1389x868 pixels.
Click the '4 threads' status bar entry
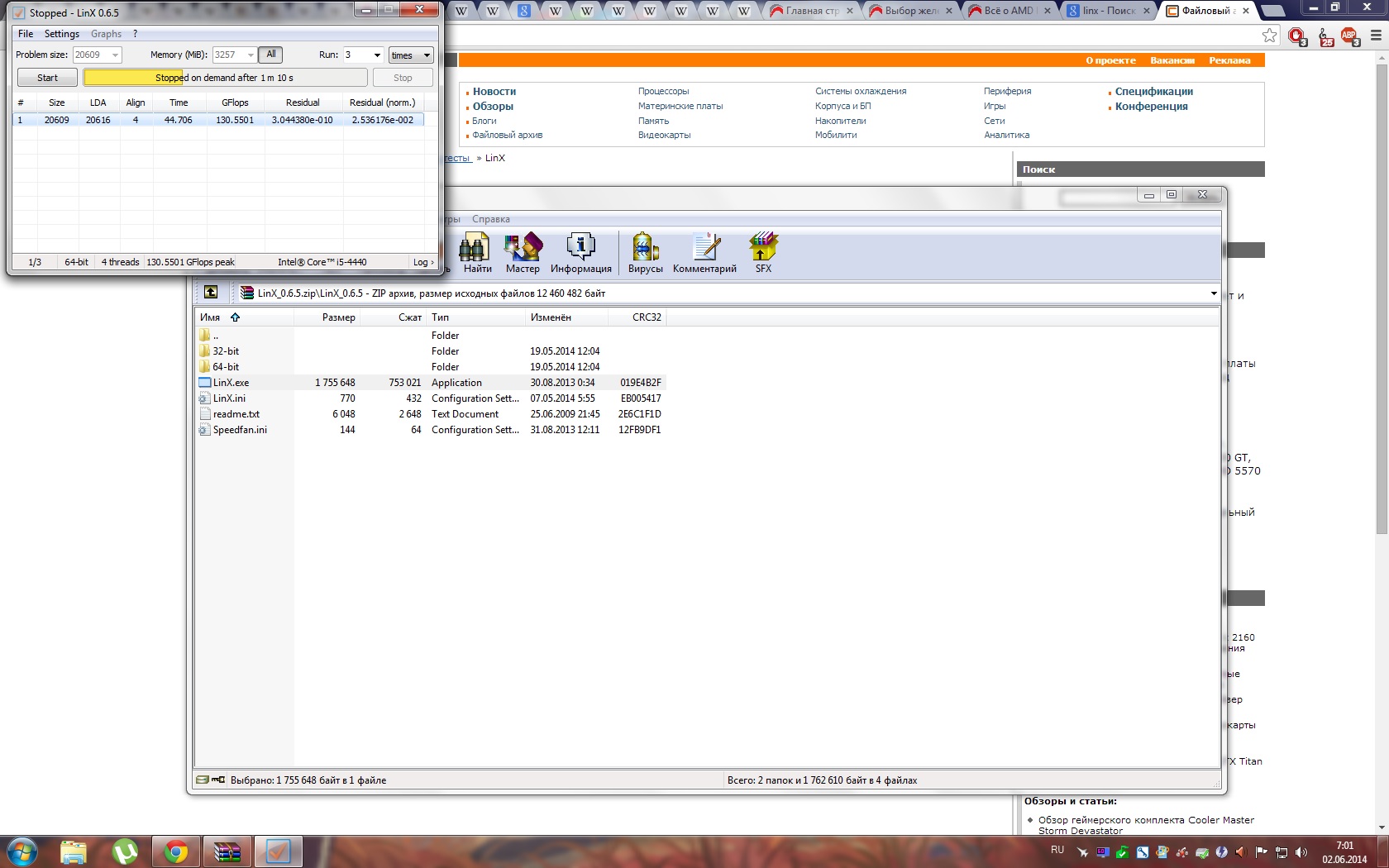120,262
